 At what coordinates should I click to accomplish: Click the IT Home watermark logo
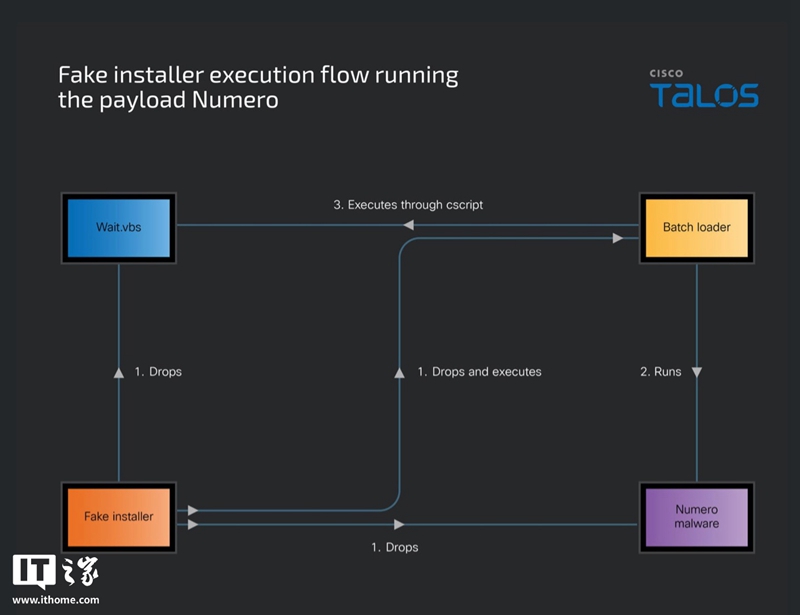click(56, 572)
